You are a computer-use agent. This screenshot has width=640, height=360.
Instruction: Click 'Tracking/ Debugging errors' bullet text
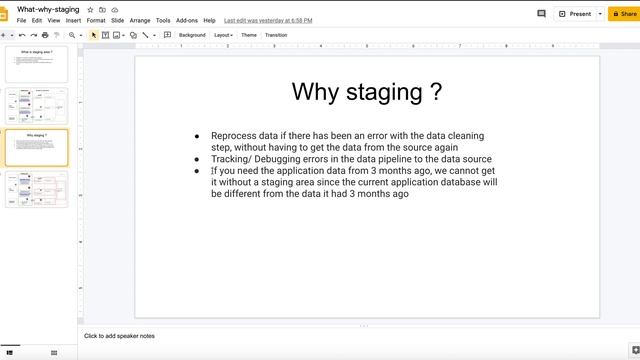click(351, 159)
